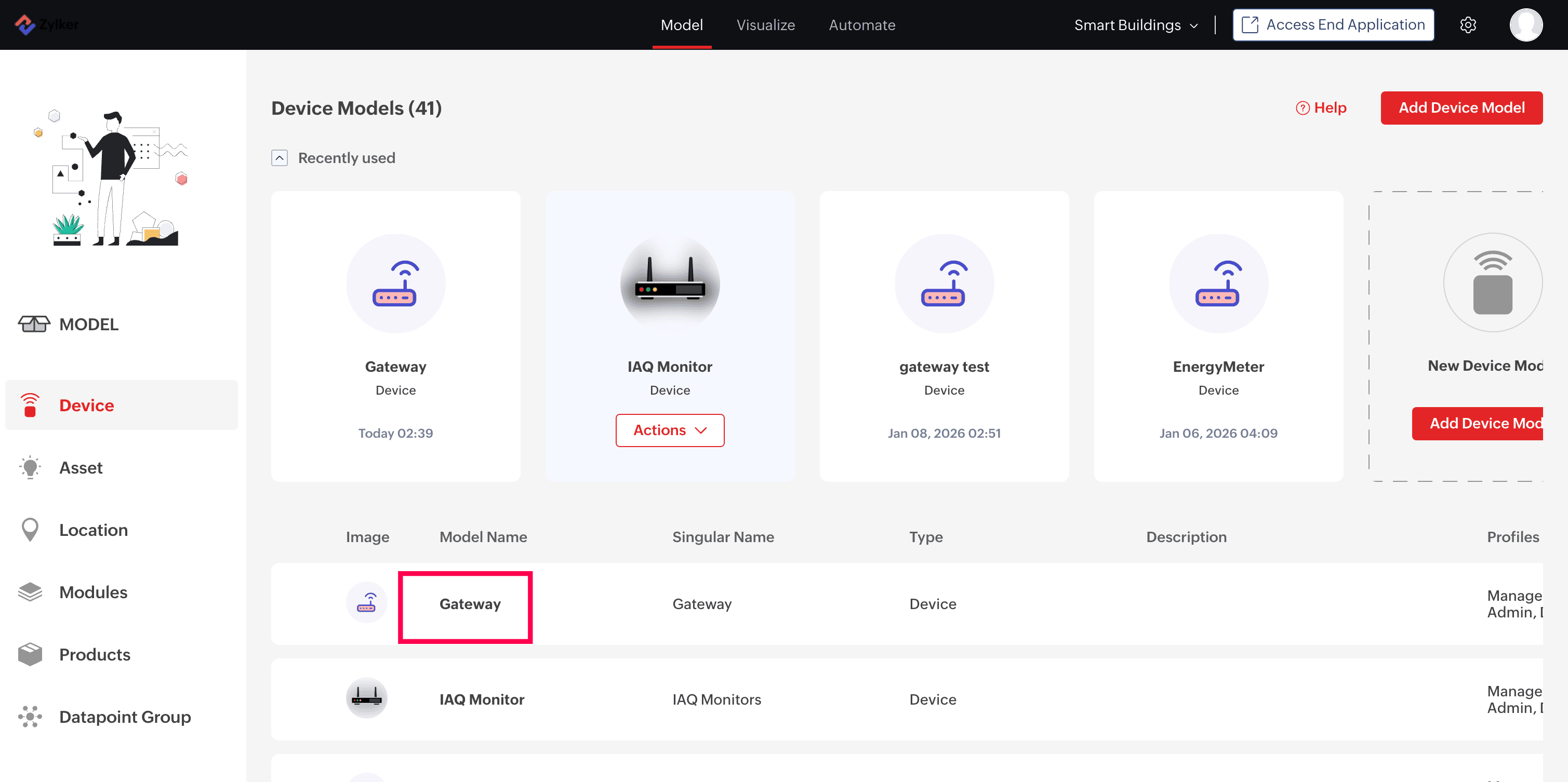The width and height of the screenshot is (1568, 782).
Task: Switch to the Visualize tab
Action: [x=765, y=25]
